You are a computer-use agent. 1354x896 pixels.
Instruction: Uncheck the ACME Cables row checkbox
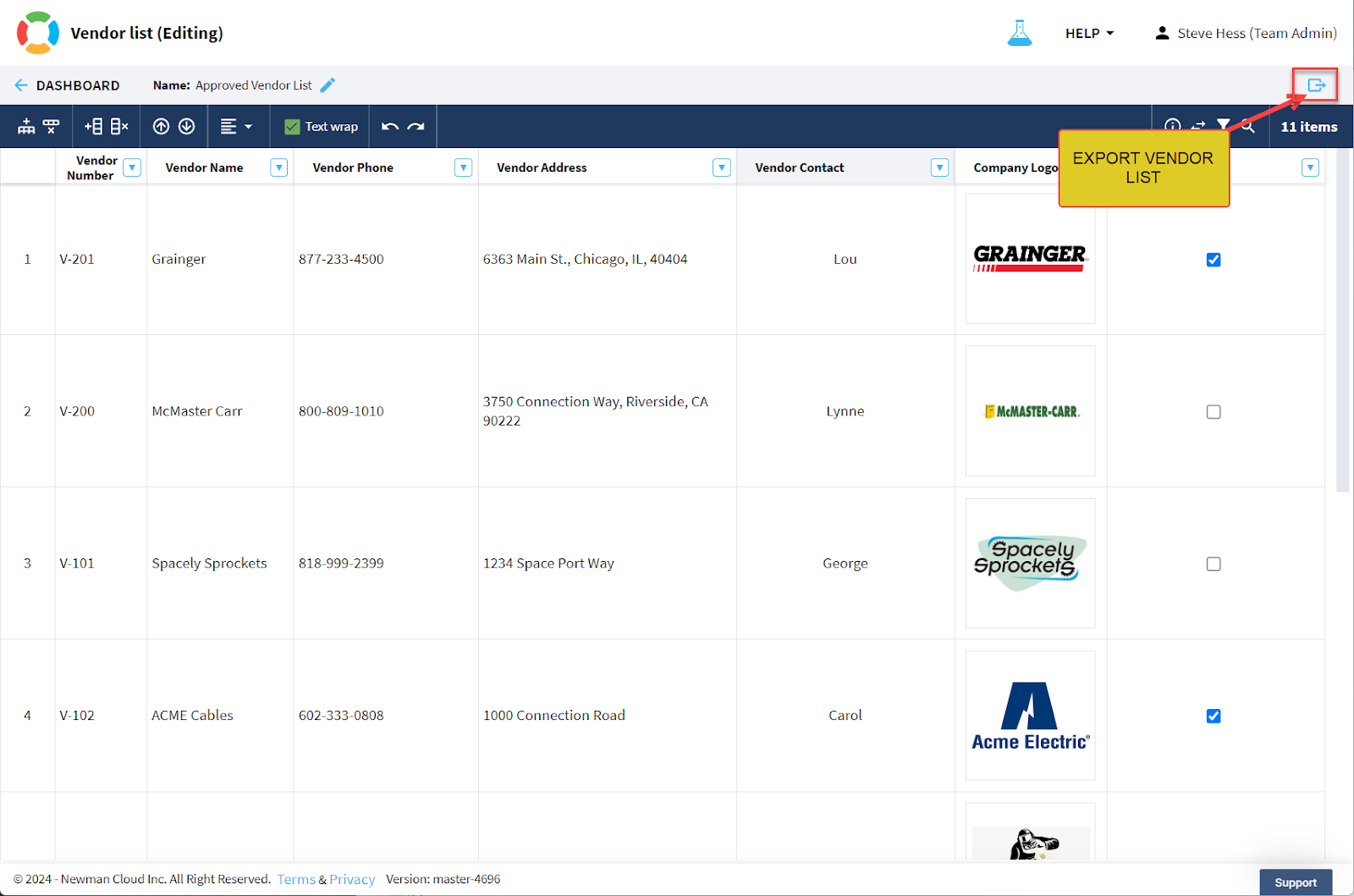1214,717
